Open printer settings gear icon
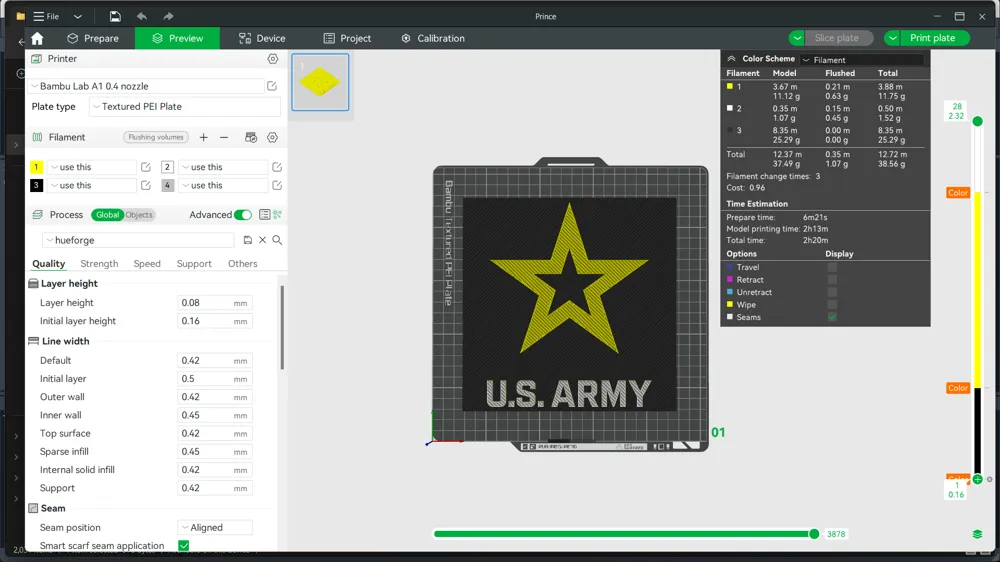 point(272,59)
